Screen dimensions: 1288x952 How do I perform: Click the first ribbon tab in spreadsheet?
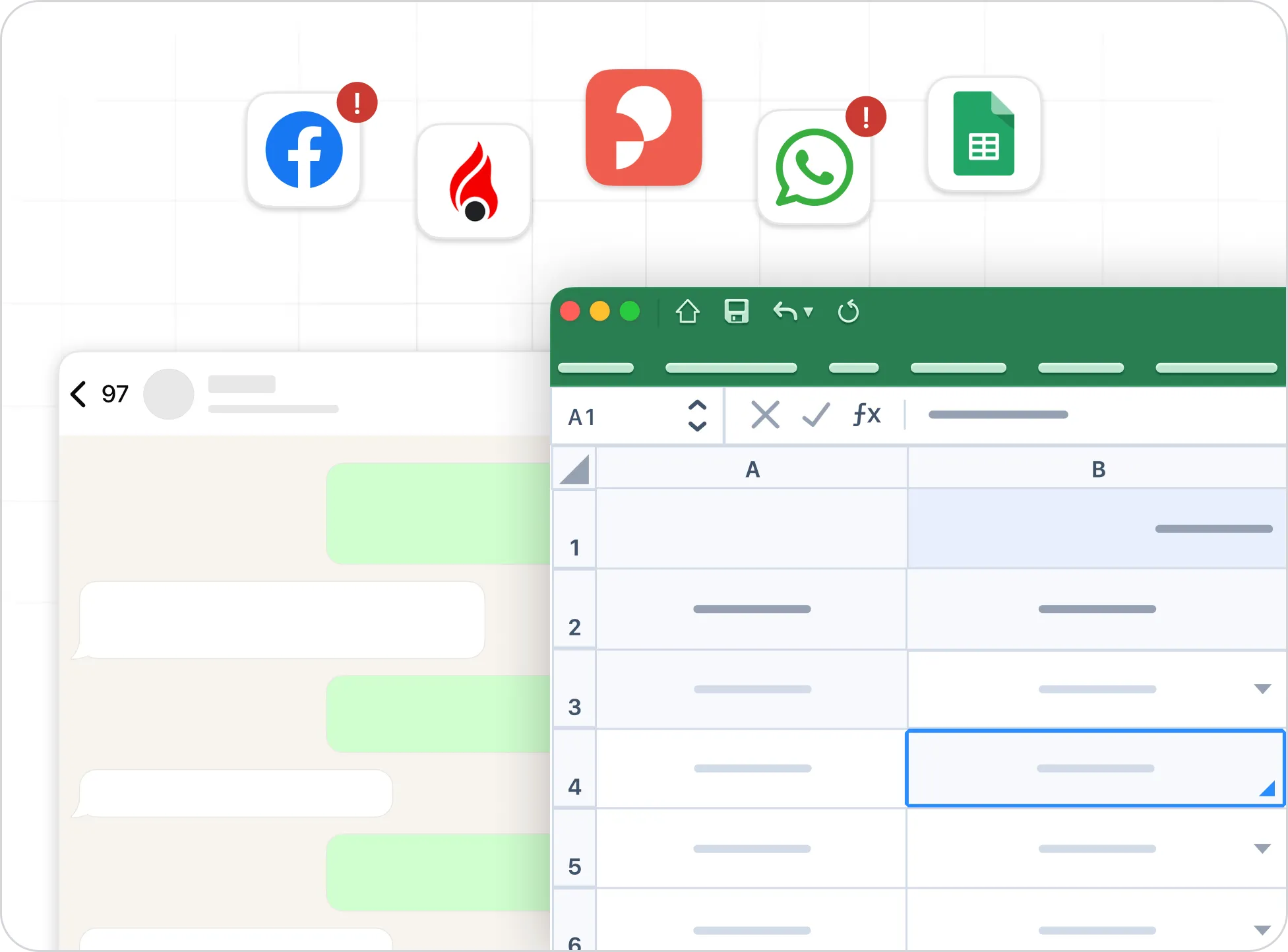point(596,367)
